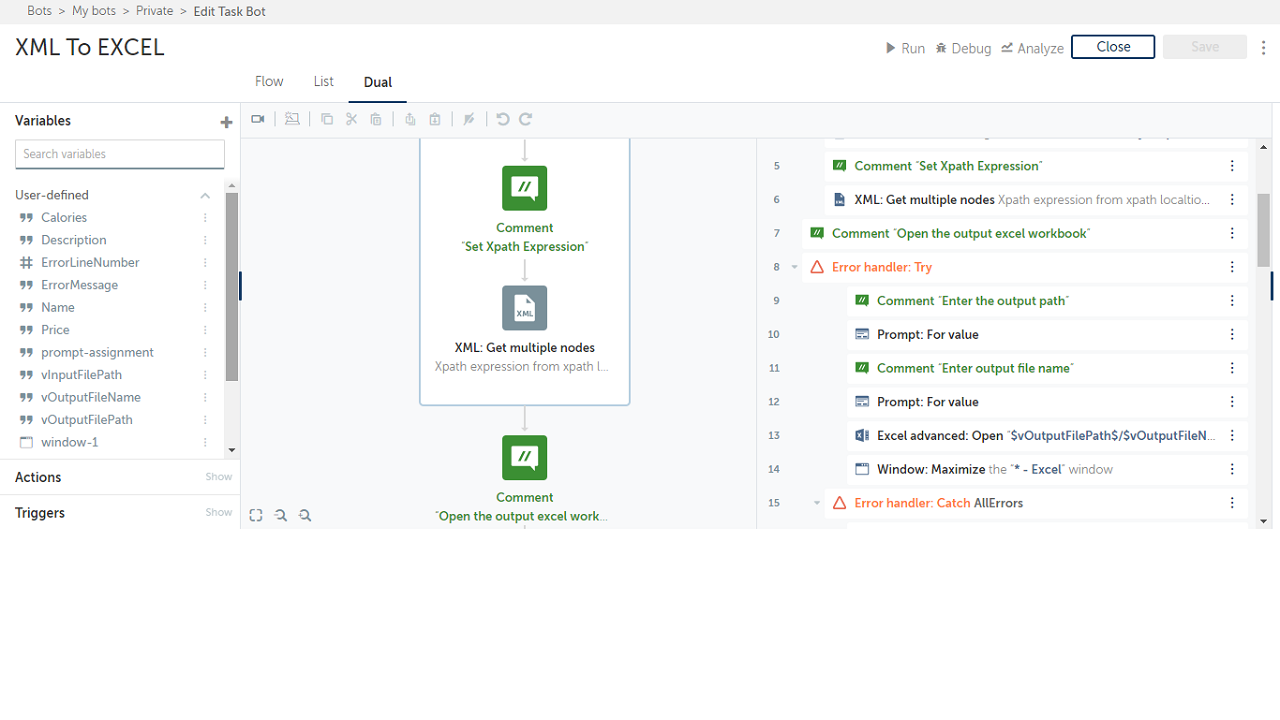Click the Redo icon in toolbar

(526, 119)
